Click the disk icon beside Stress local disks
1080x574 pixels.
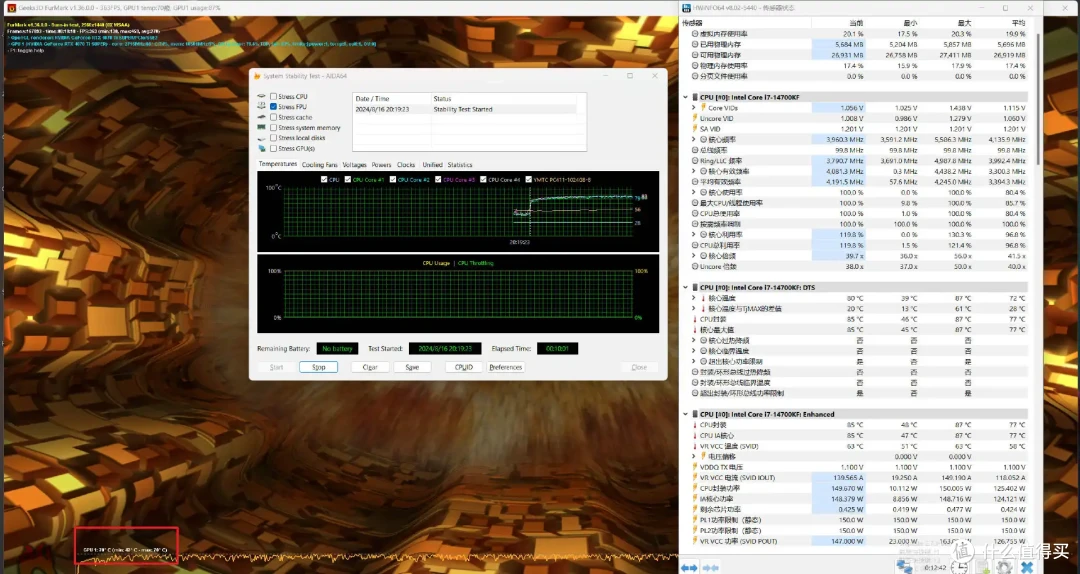click(262, 138)
